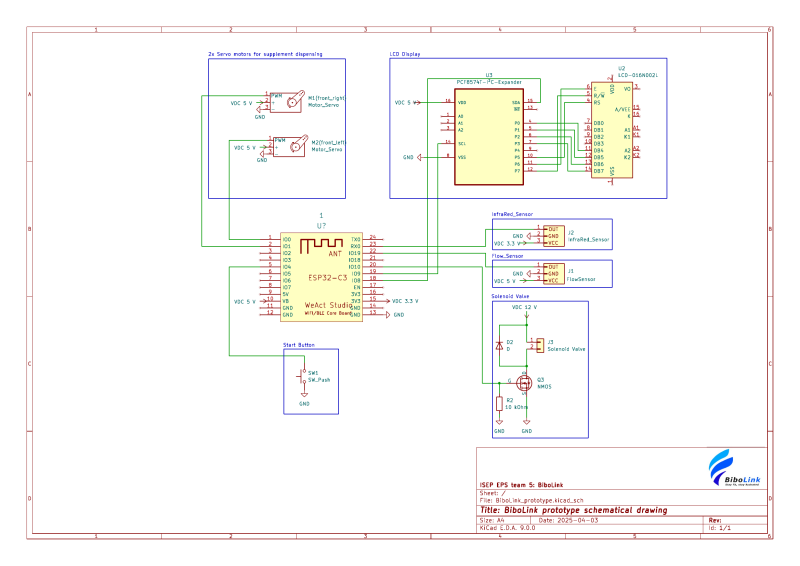Select the SW1 push button switch symbol
This screenshot has width=800, height=566.
pos(302,377)
